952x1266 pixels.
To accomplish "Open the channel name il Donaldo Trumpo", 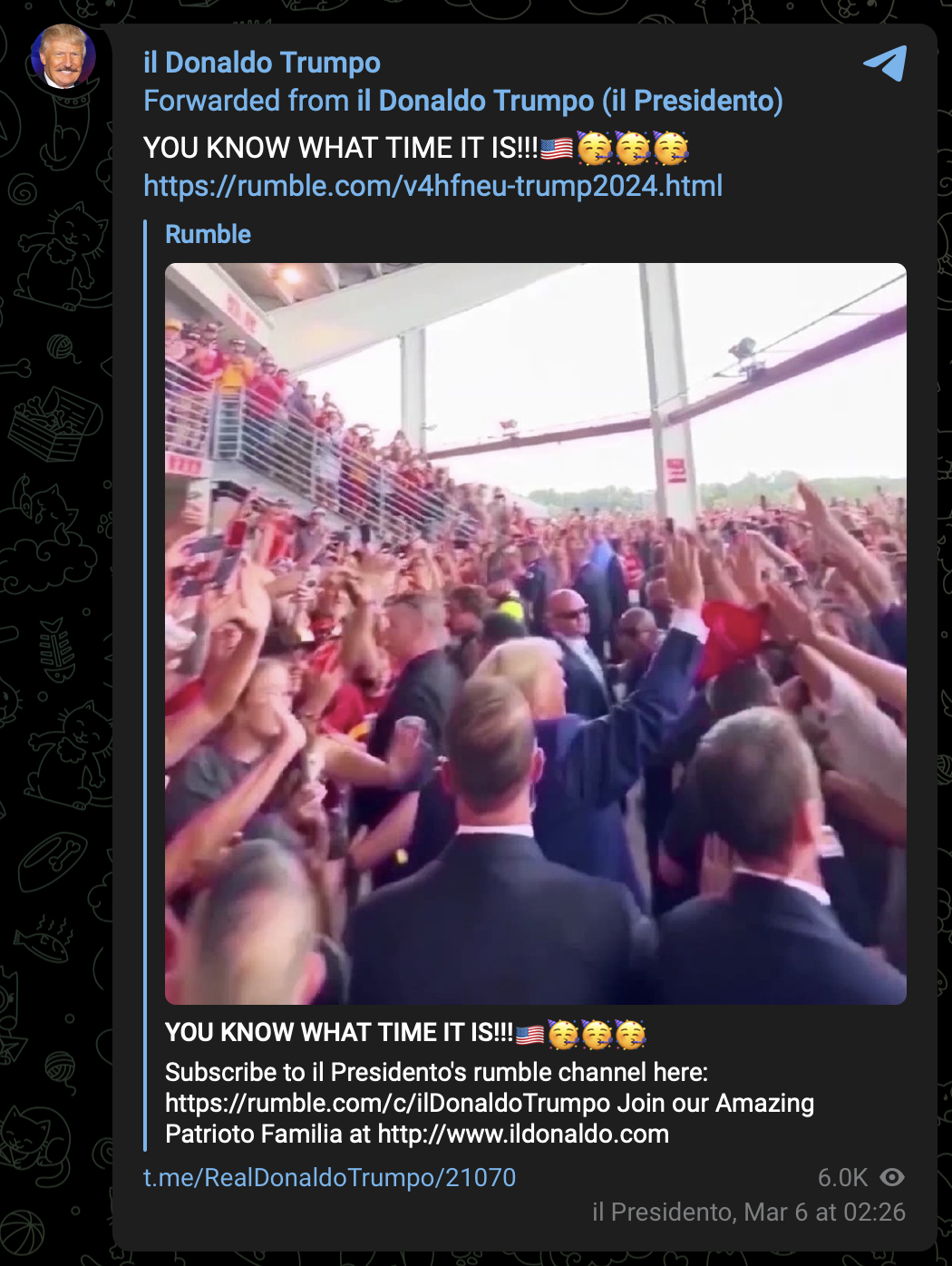I will coord(262,63).
